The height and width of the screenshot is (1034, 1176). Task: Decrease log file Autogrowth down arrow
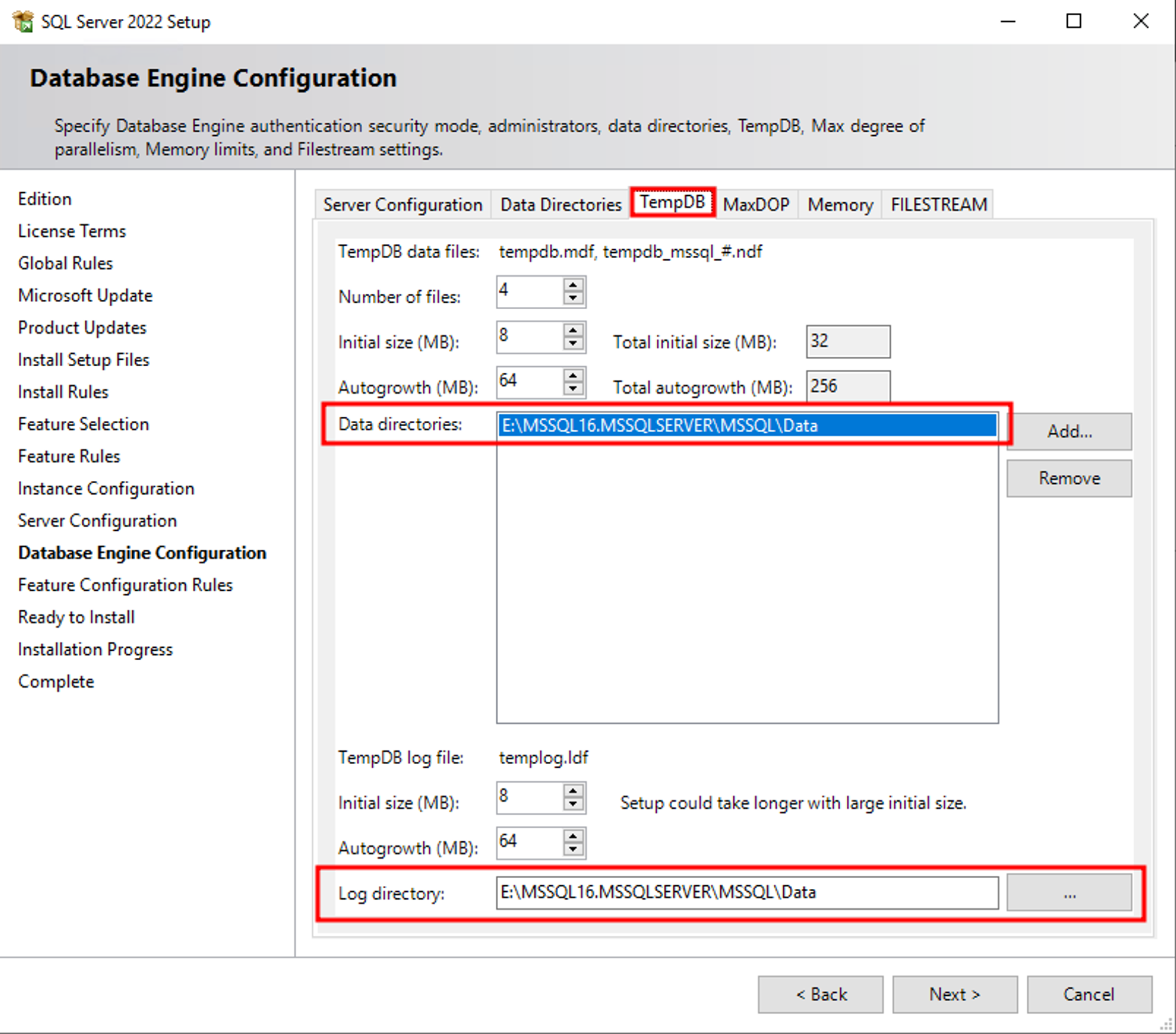tap(573, 850)
